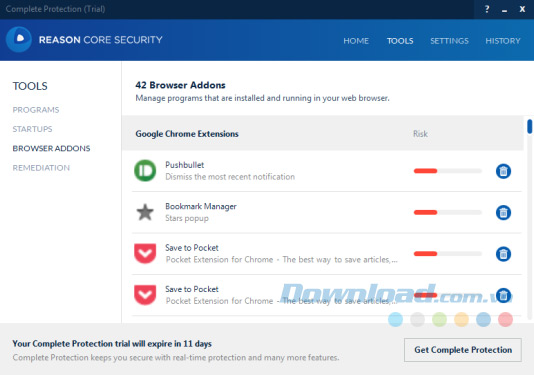Remove Bookmark Manager using its trash icon
534x375 pixels.
coord(503,213)
